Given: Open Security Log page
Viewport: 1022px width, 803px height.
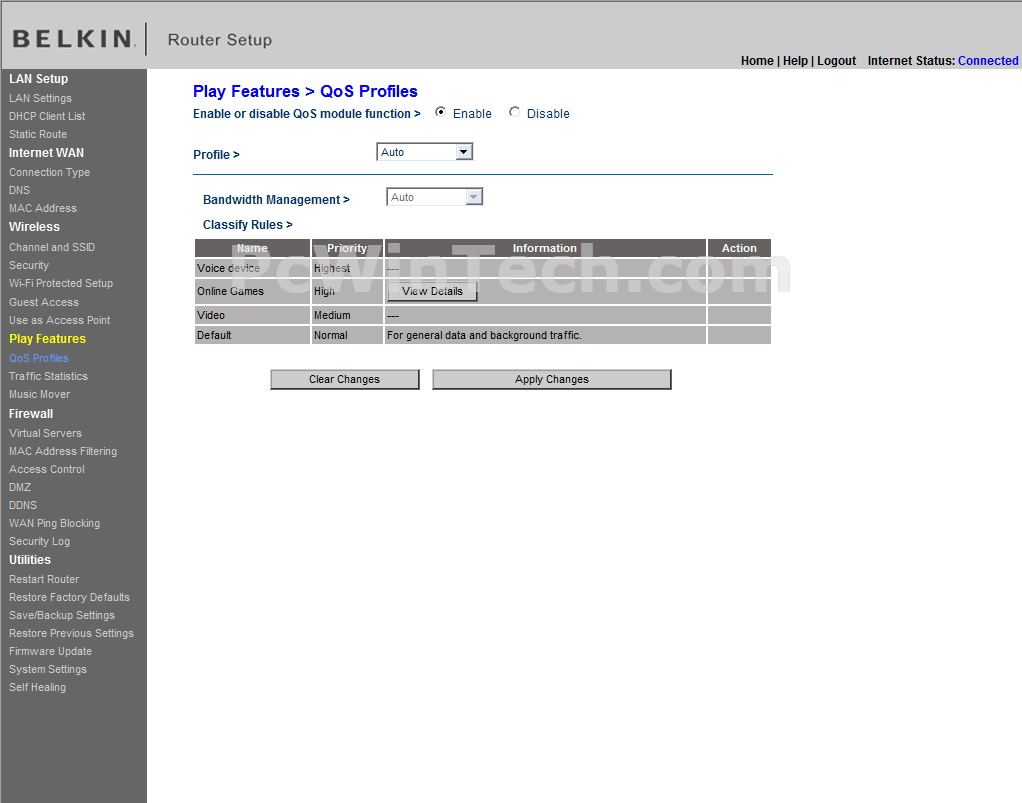Looking at the screenshot, I should click(39, 542).
